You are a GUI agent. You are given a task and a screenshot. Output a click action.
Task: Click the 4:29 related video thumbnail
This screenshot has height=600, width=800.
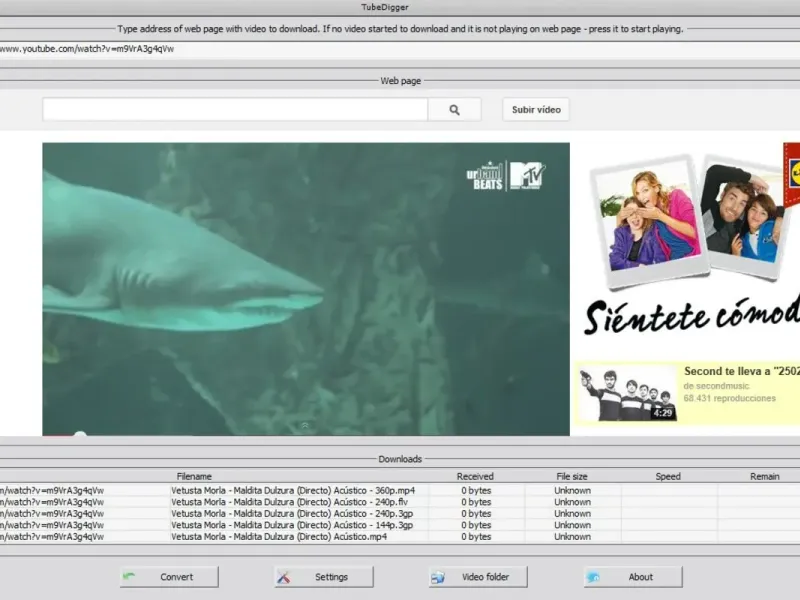(x=628, y=393)
